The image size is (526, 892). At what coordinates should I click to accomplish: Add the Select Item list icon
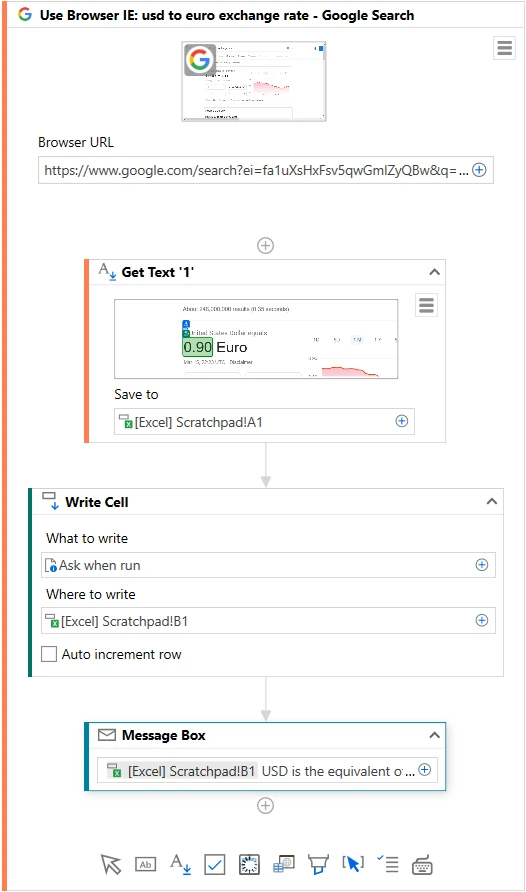388,864
